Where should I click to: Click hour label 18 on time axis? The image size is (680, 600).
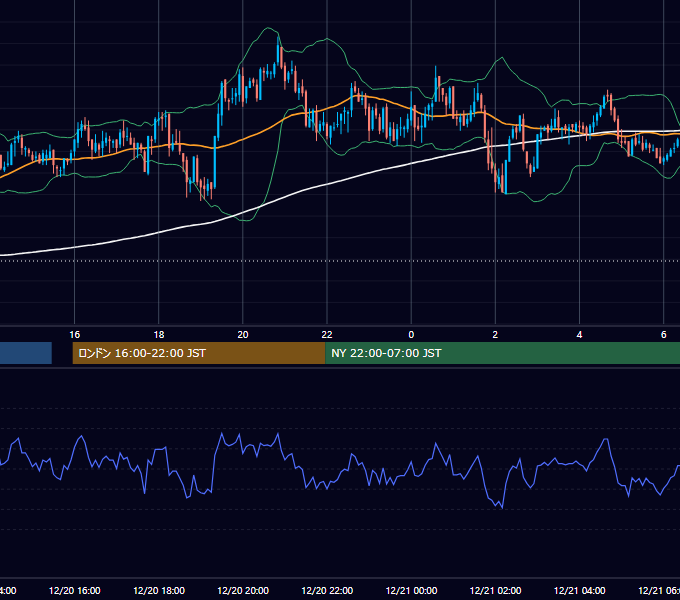pyautogui.click(x=159, y=335)
